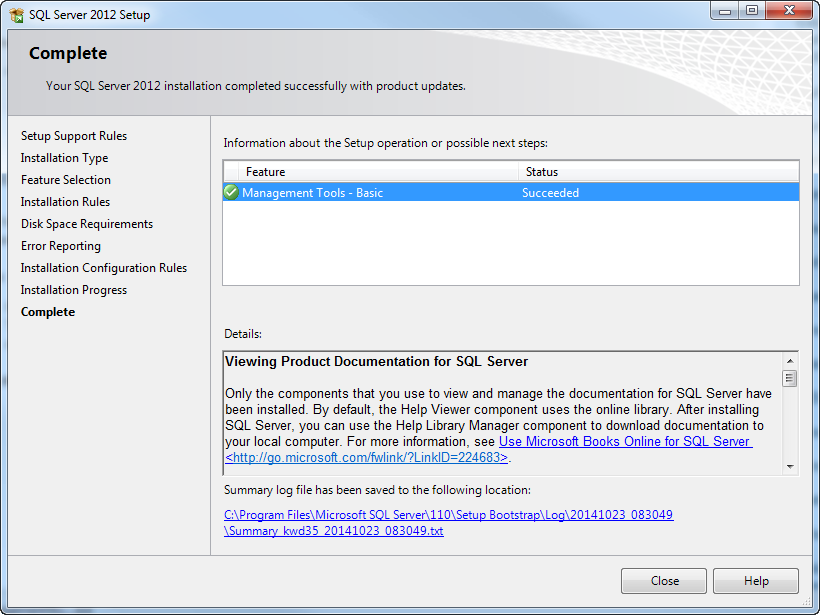Click the green success checkmark icon
This screenshot has width=820, height=615.
coord(231,192)
